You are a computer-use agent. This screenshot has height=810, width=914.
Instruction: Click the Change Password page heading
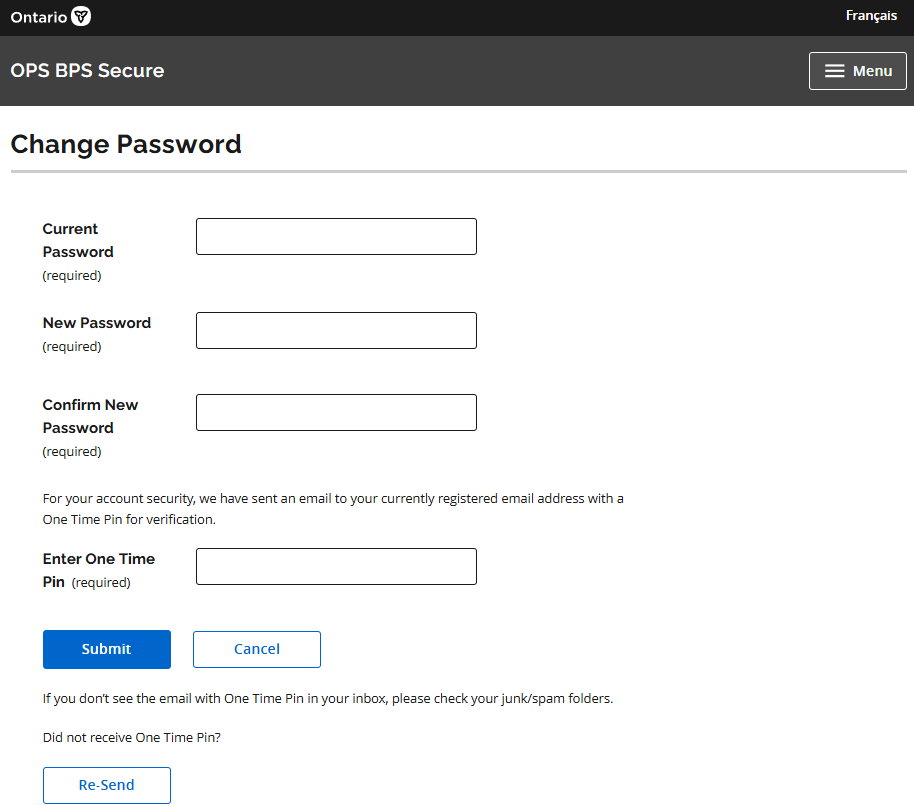126,144
